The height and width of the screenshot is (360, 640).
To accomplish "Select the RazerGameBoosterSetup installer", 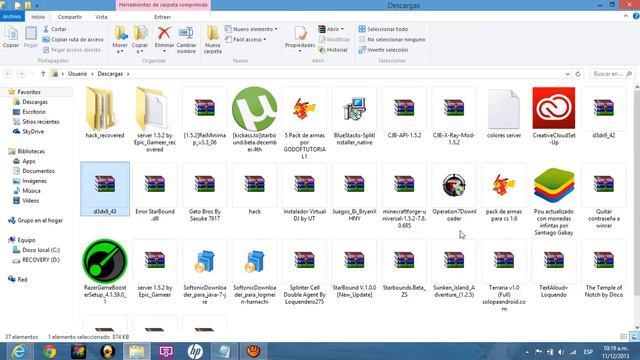I will coord(104,272).
